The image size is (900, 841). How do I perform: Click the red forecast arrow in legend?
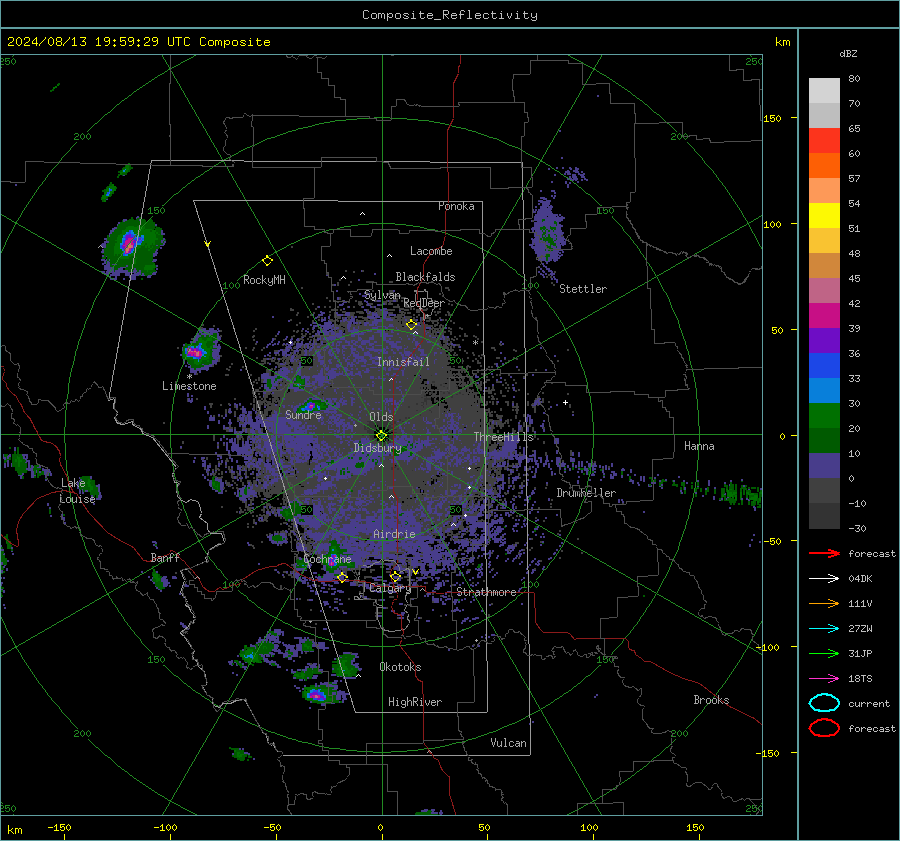824,553
